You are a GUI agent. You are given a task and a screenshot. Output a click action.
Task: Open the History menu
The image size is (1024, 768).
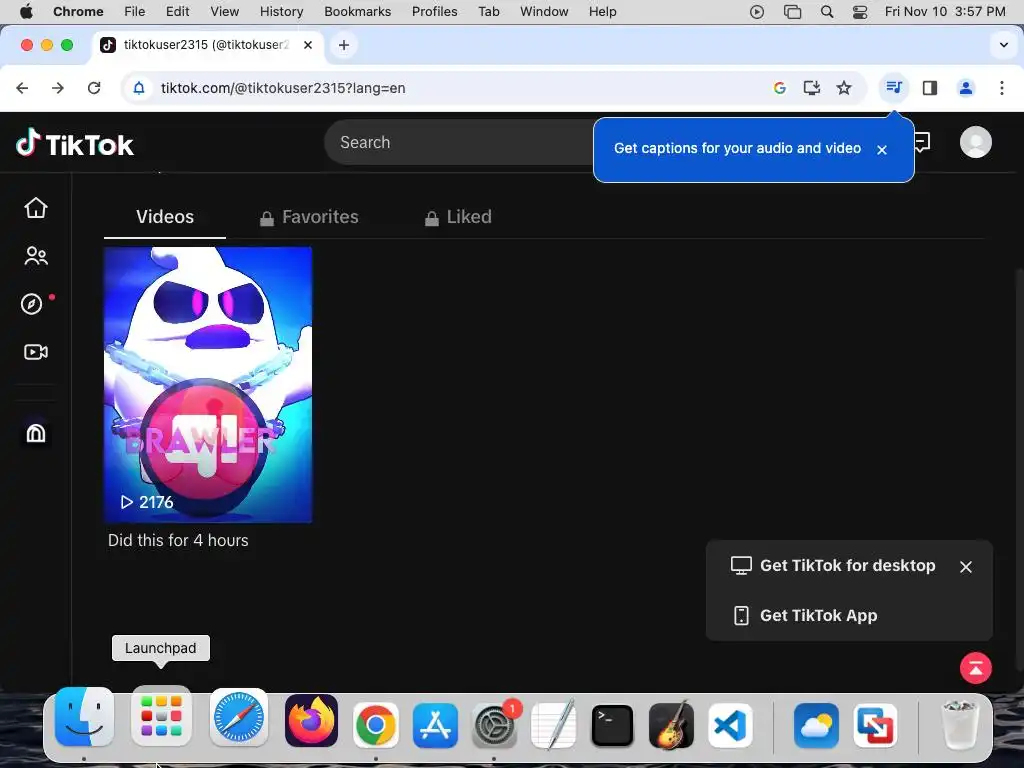point(281,11)
